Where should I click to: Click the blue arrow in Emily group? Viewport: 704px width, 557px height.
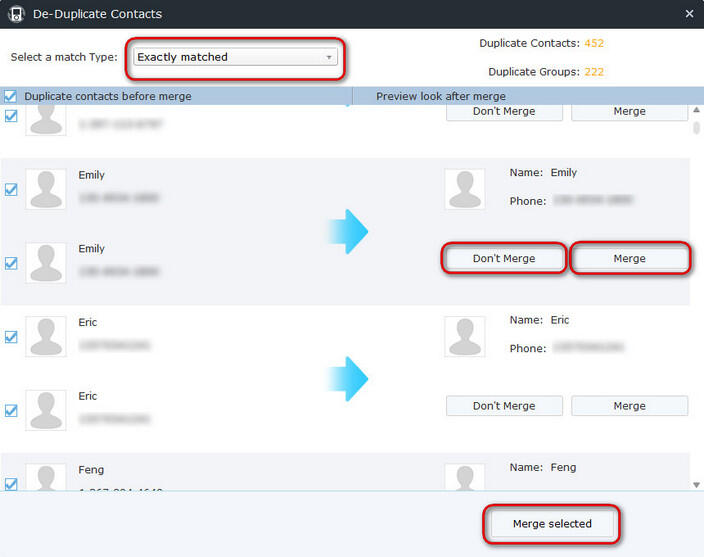tap(348, 232)
